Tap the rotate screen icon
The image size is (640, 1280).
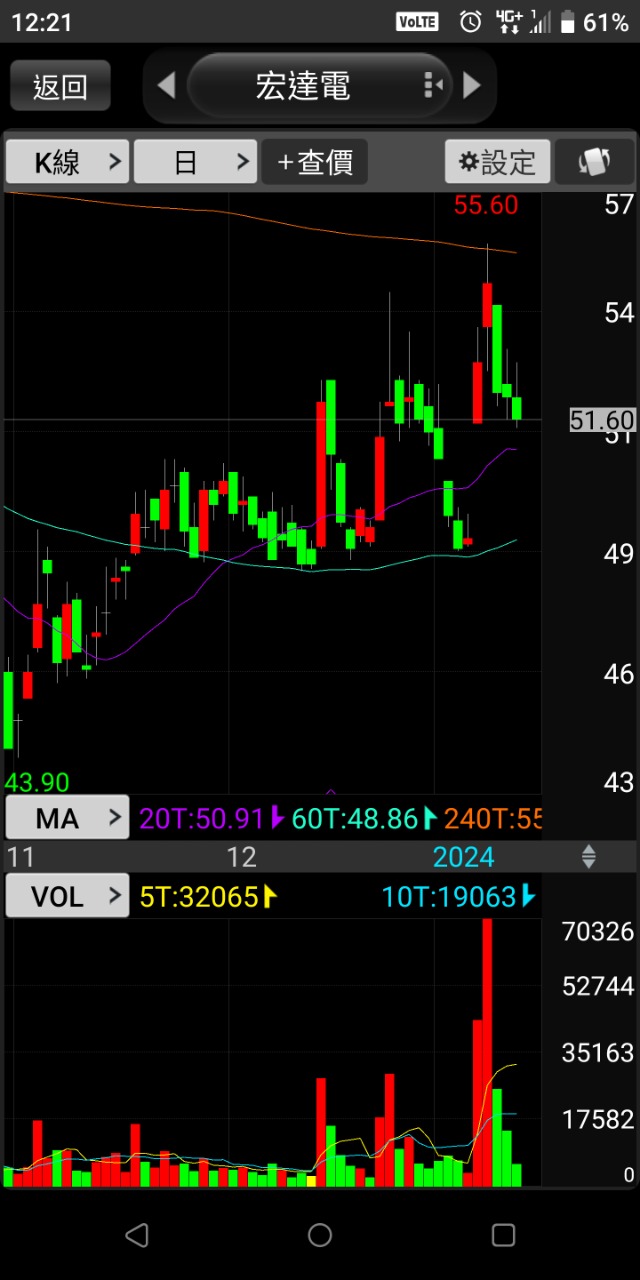coord(595,161)
